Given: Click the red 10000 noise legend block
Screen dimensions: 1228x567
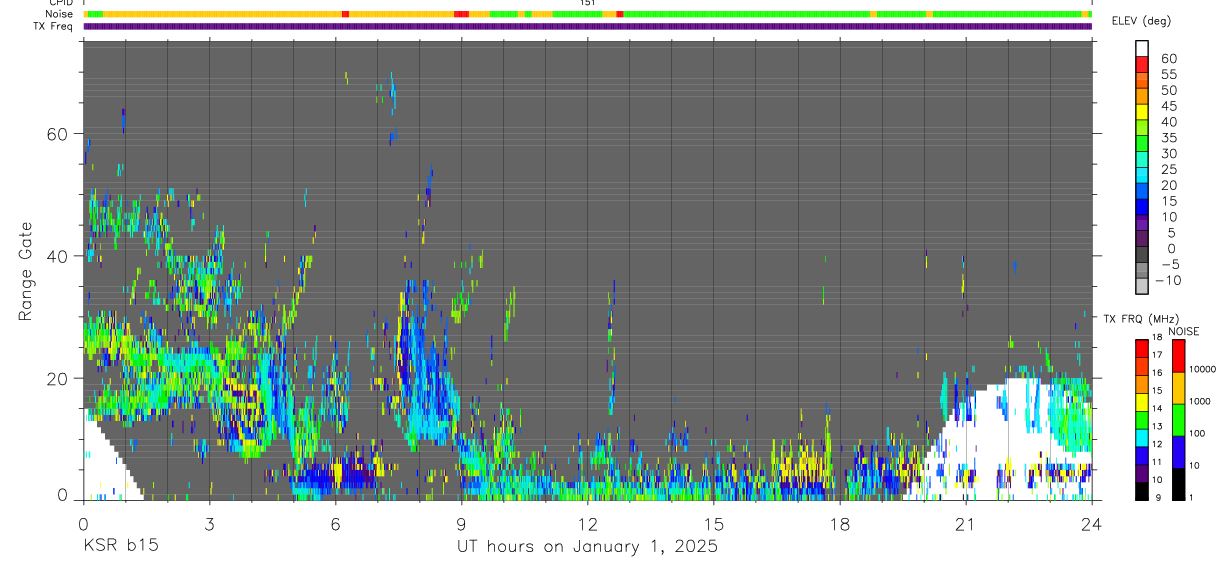Looking at the screenshot, I should [x=1179, y=356].
